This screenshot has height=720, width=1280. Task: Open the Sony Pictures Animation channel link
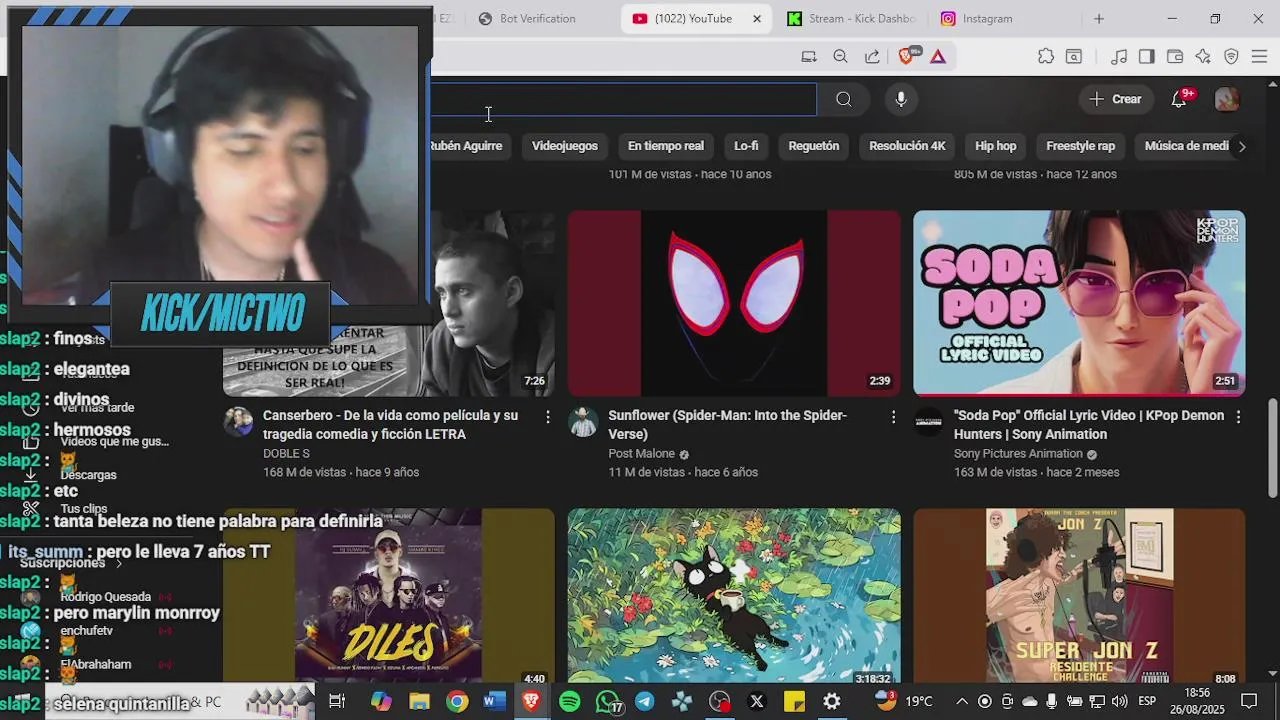[x=1018, y=454]
